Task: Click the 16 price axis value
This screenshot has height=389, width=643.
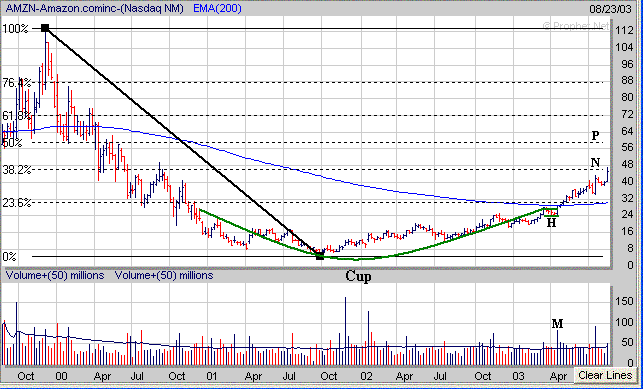Action: (x=628, y=231)
